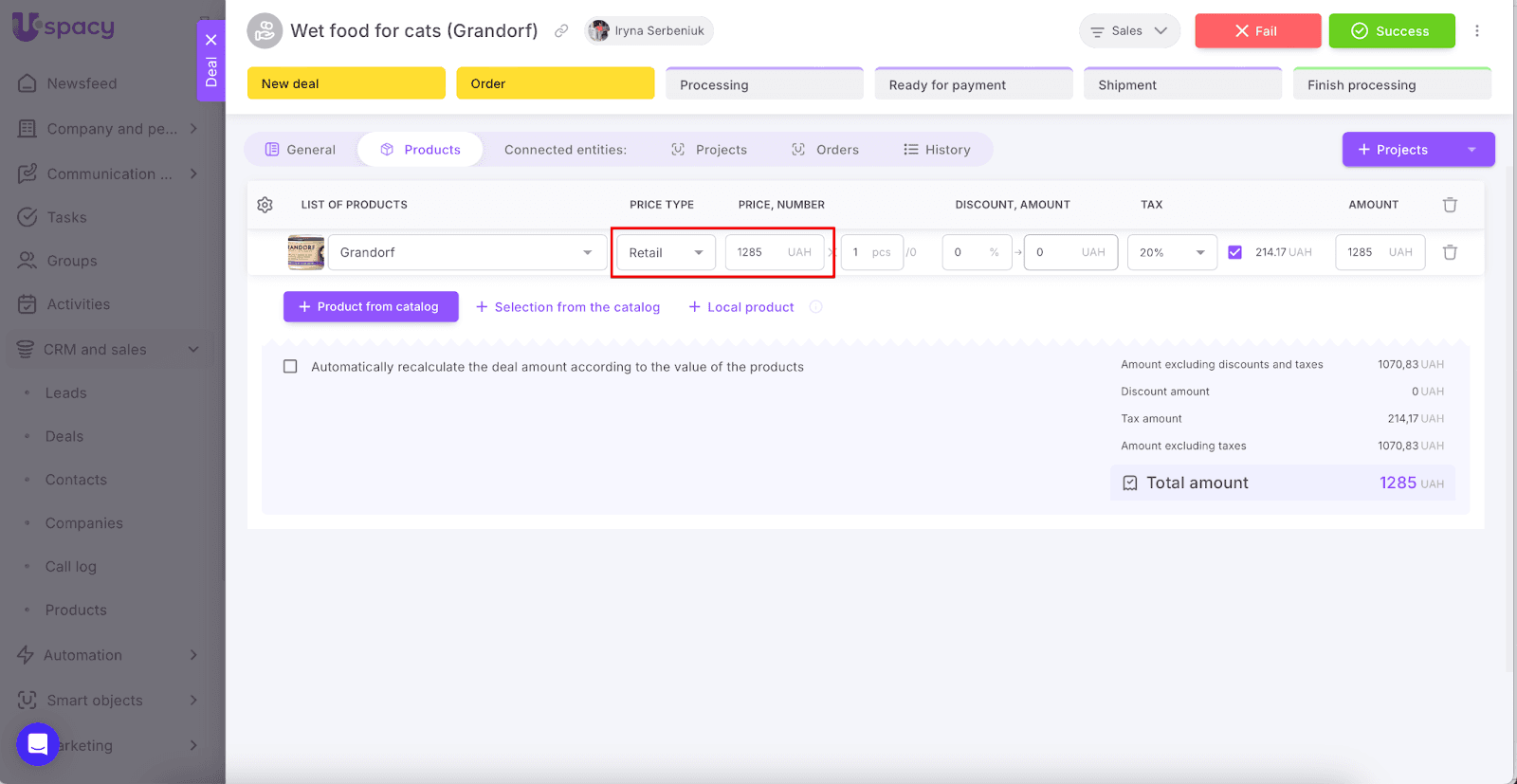
Task: Click the product list settings gear icon
Action: coord(265,205)
